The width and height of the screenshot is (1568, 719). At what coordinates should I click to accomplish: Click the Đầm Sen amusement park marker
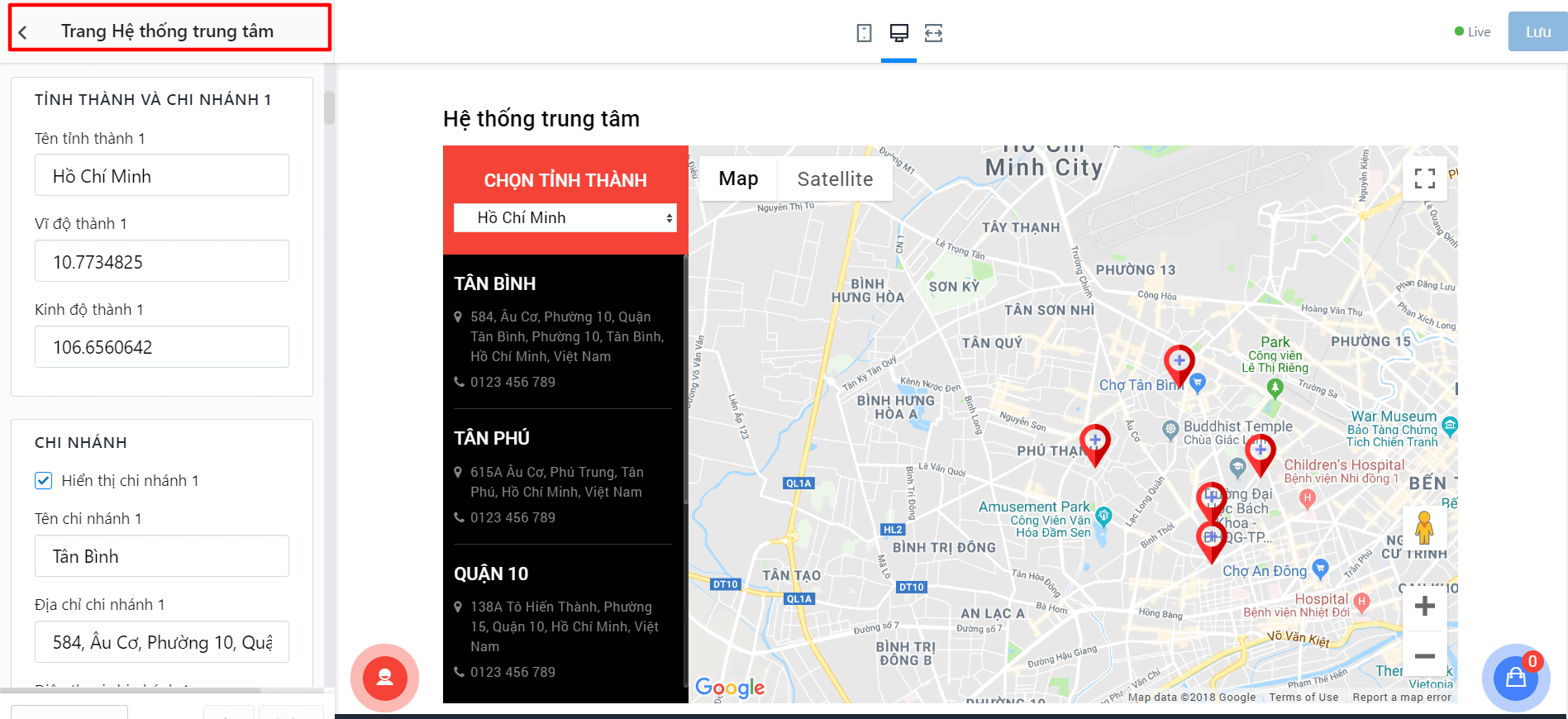pyautogui.click(x=1103, y=517)
